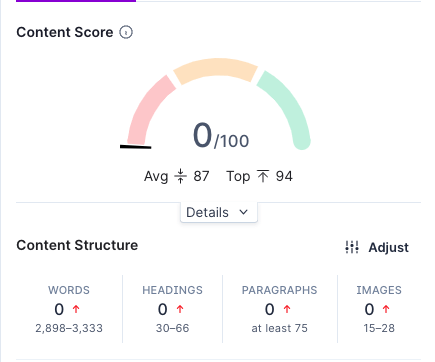Expand the Details dropdown
The width and height of the screenshot is (435, 362).
point(219,212)
